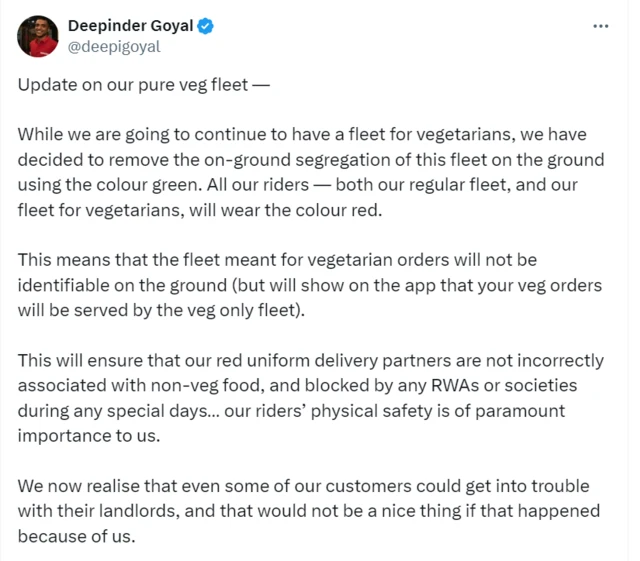This screenshot has width=640, height=561.
Task: Click the line starting 'This will ensure that'
Action: (310, 360)
